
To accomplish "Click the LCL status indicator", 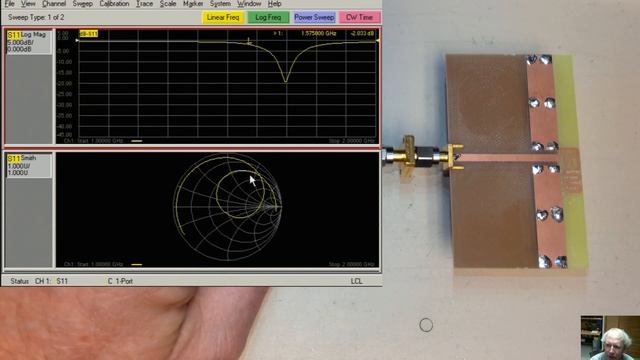I will 356,281.
